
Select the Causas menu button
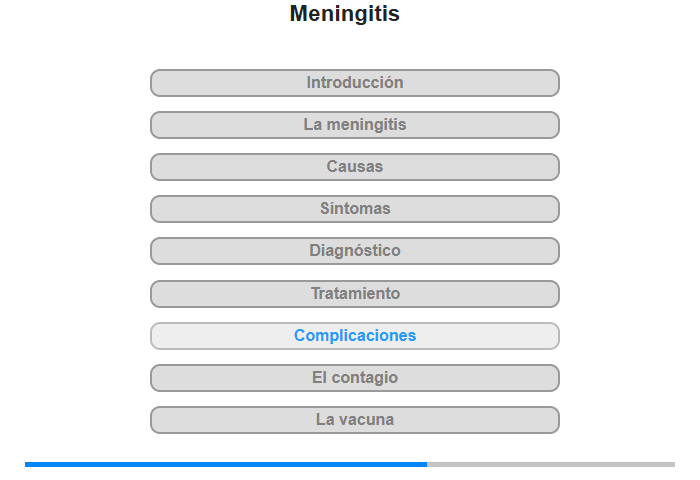[355, 167]
